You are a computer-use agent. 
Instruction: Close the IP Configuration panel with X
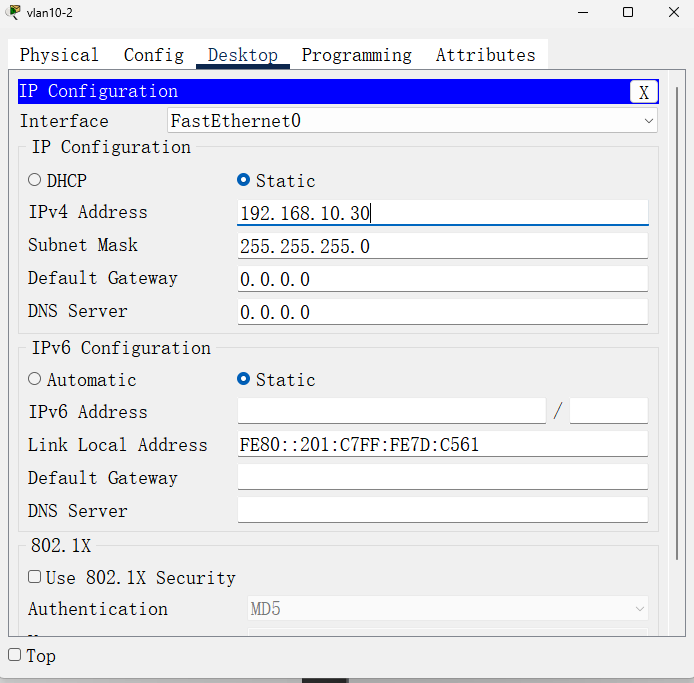pyautogui.click(x=644, y=92)
